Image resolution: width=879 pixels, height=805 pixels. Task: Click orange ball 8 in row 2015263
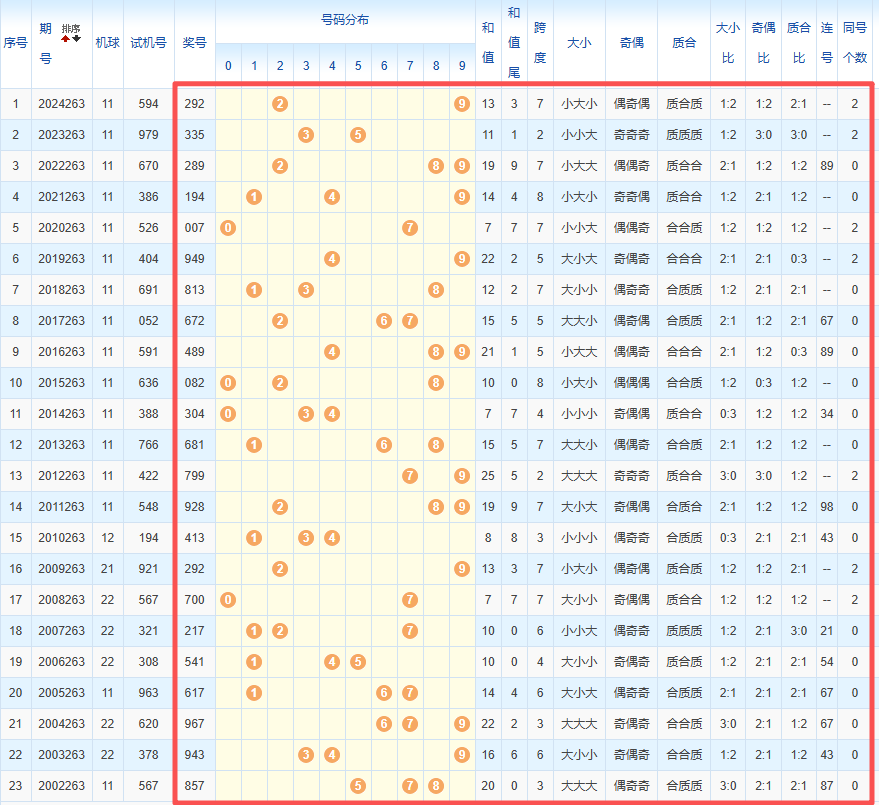(x=436, y=383)
